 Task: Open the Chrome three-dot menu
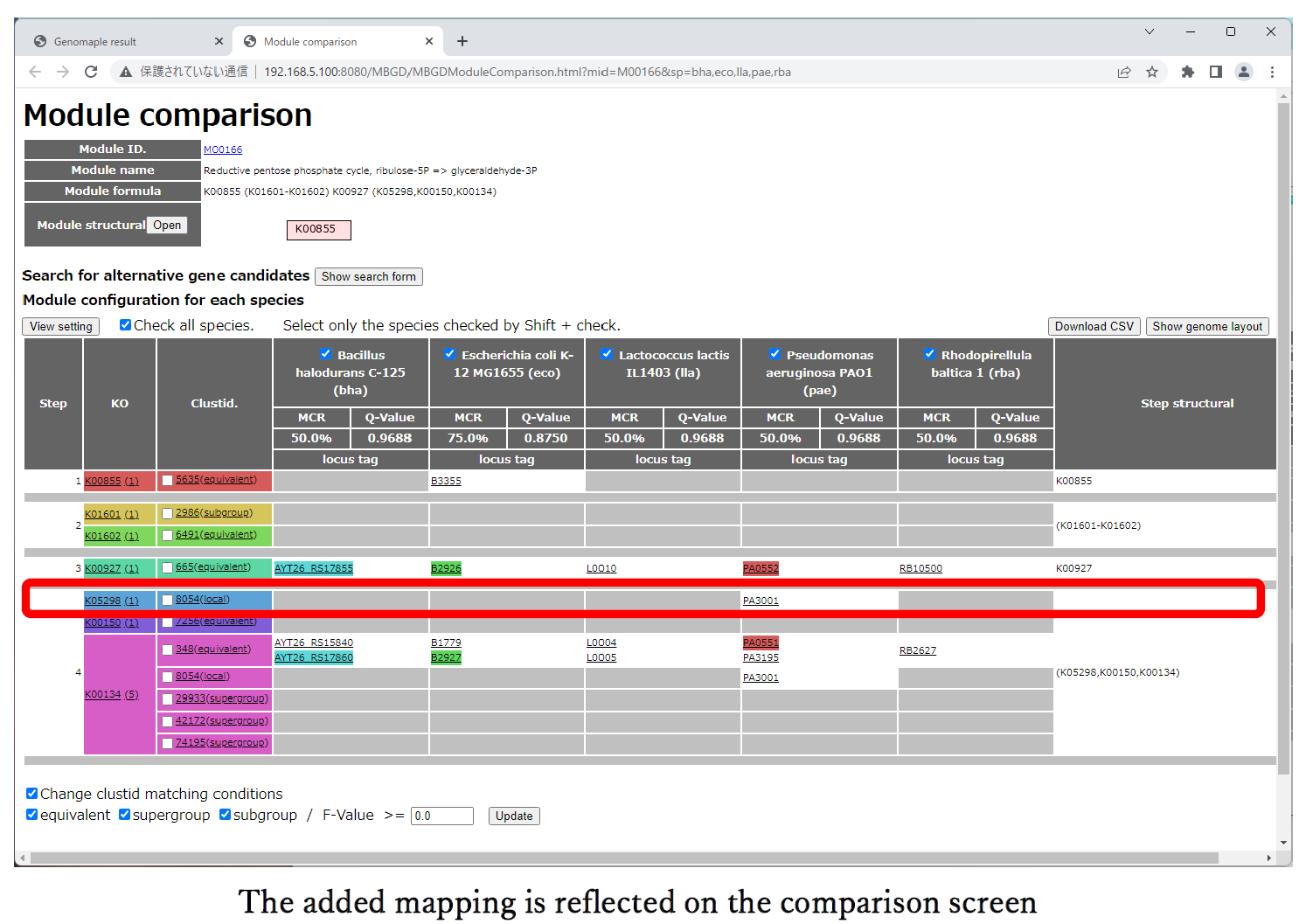click(1272, 72)
